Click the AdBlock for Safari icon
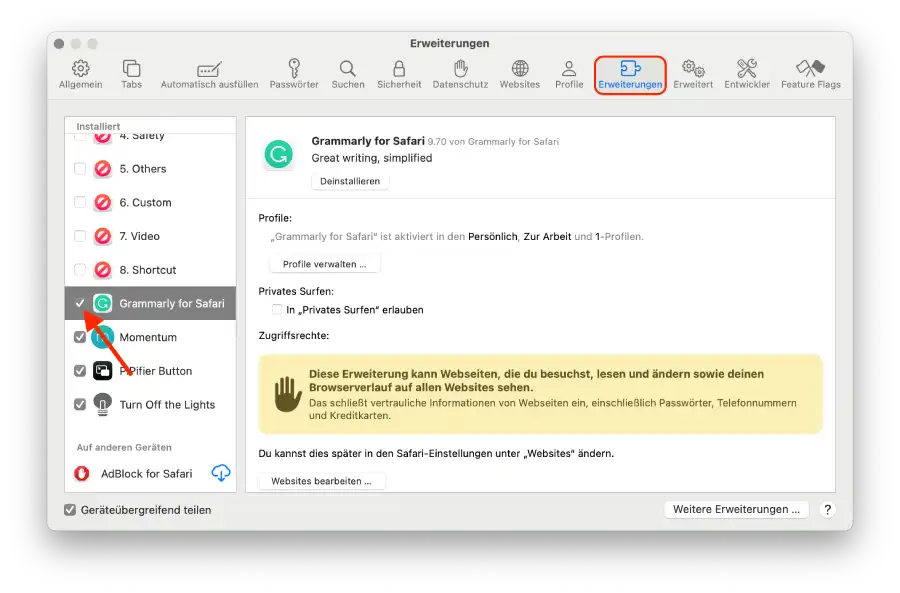The image size is (900, 593). tap(82, 474)
